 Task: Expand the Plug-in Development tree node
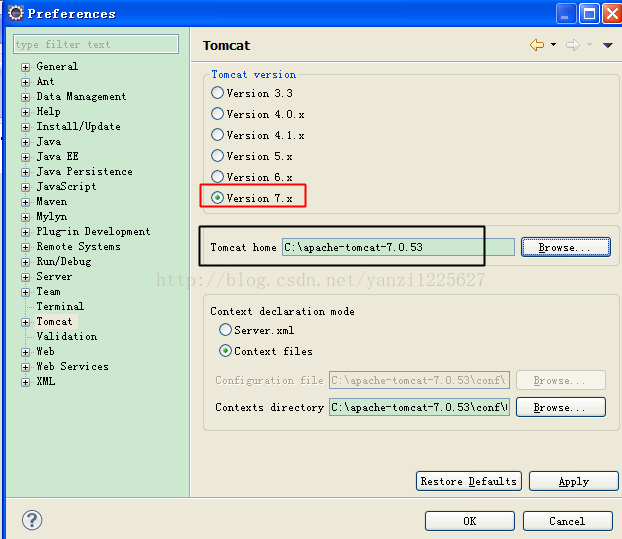coord(25,232)
